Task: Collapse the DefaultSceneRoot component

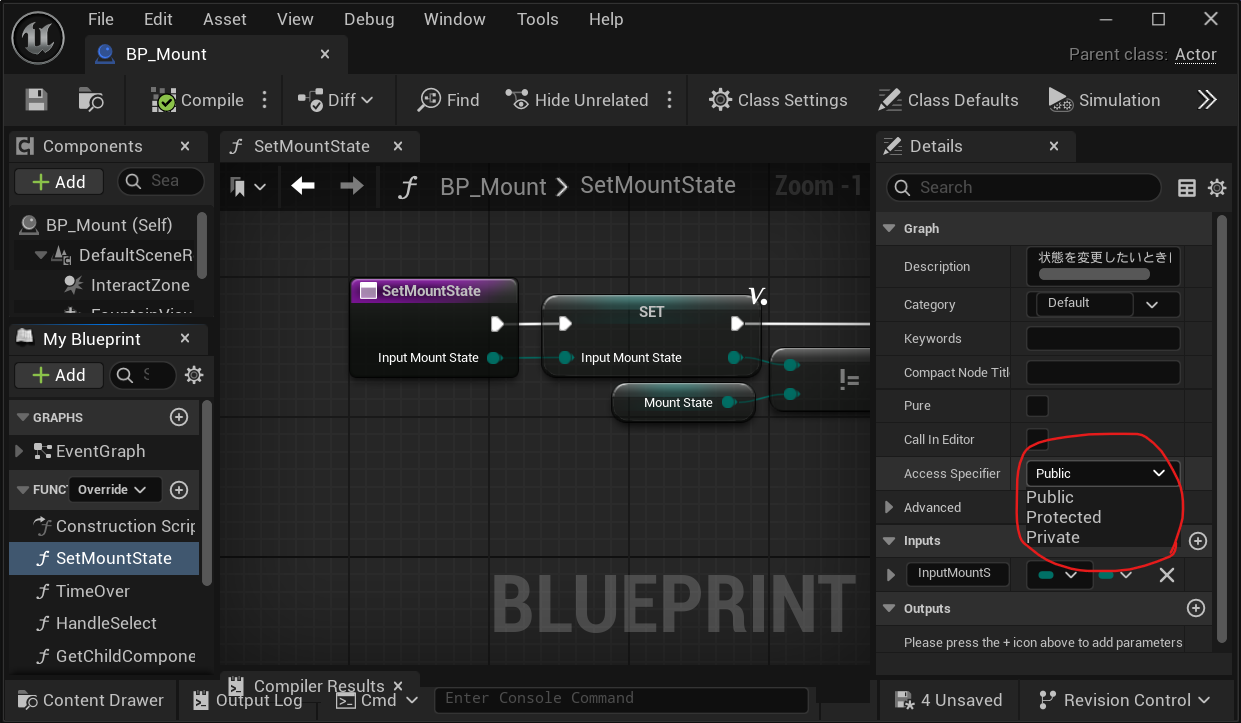Action: [41, 255]
